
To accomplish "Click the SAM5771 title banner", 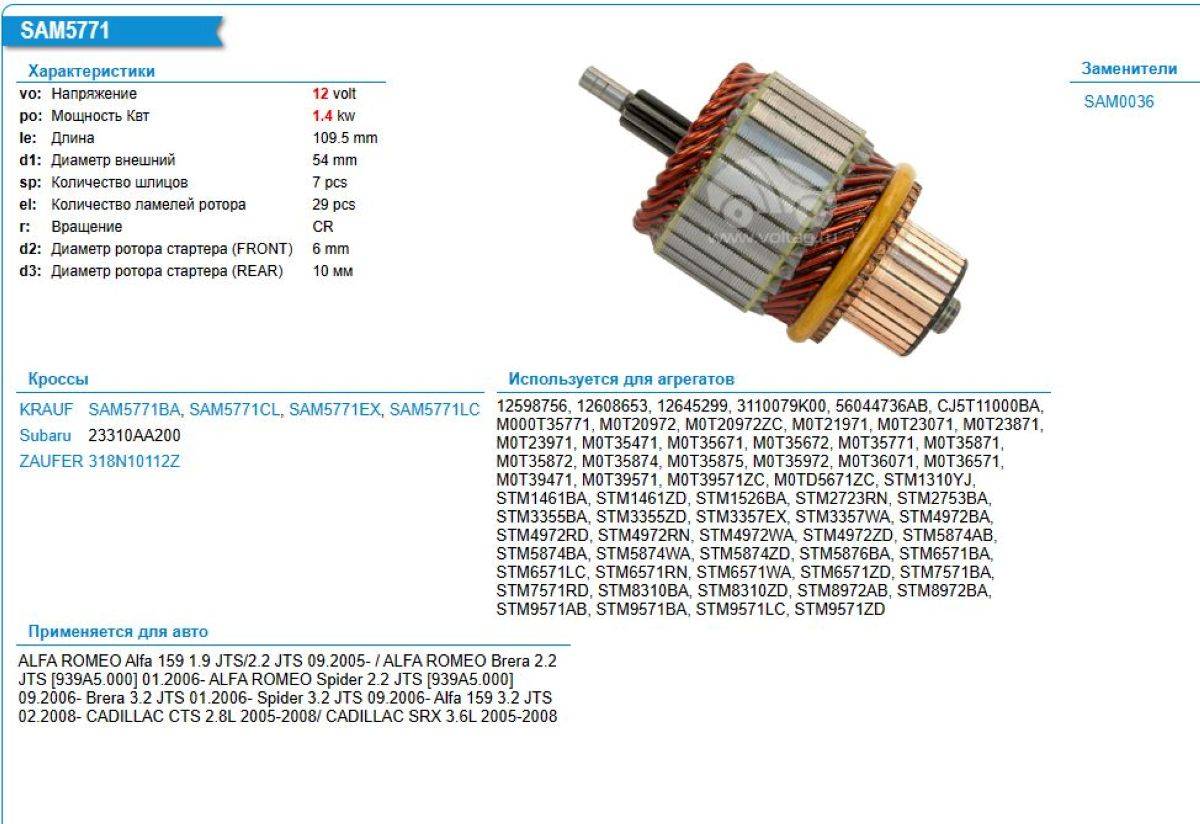I will (x=66, y=31).
